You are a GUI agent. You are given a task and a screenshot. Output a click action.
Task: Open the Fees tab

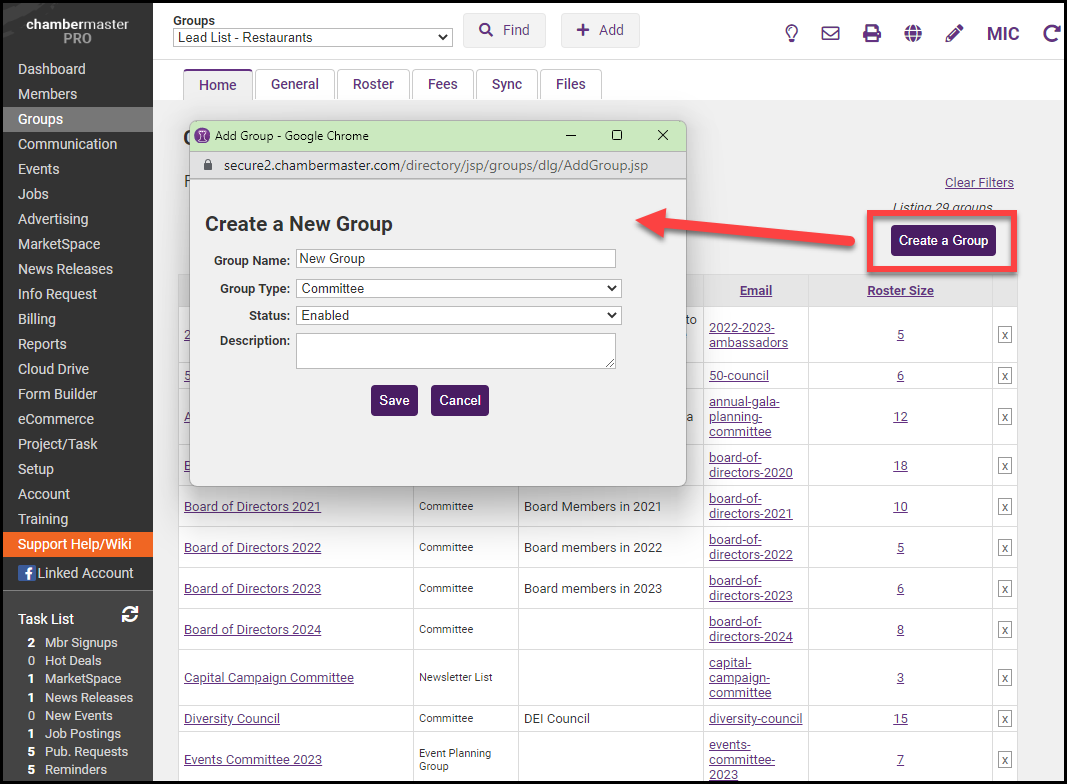click(442, 84)
